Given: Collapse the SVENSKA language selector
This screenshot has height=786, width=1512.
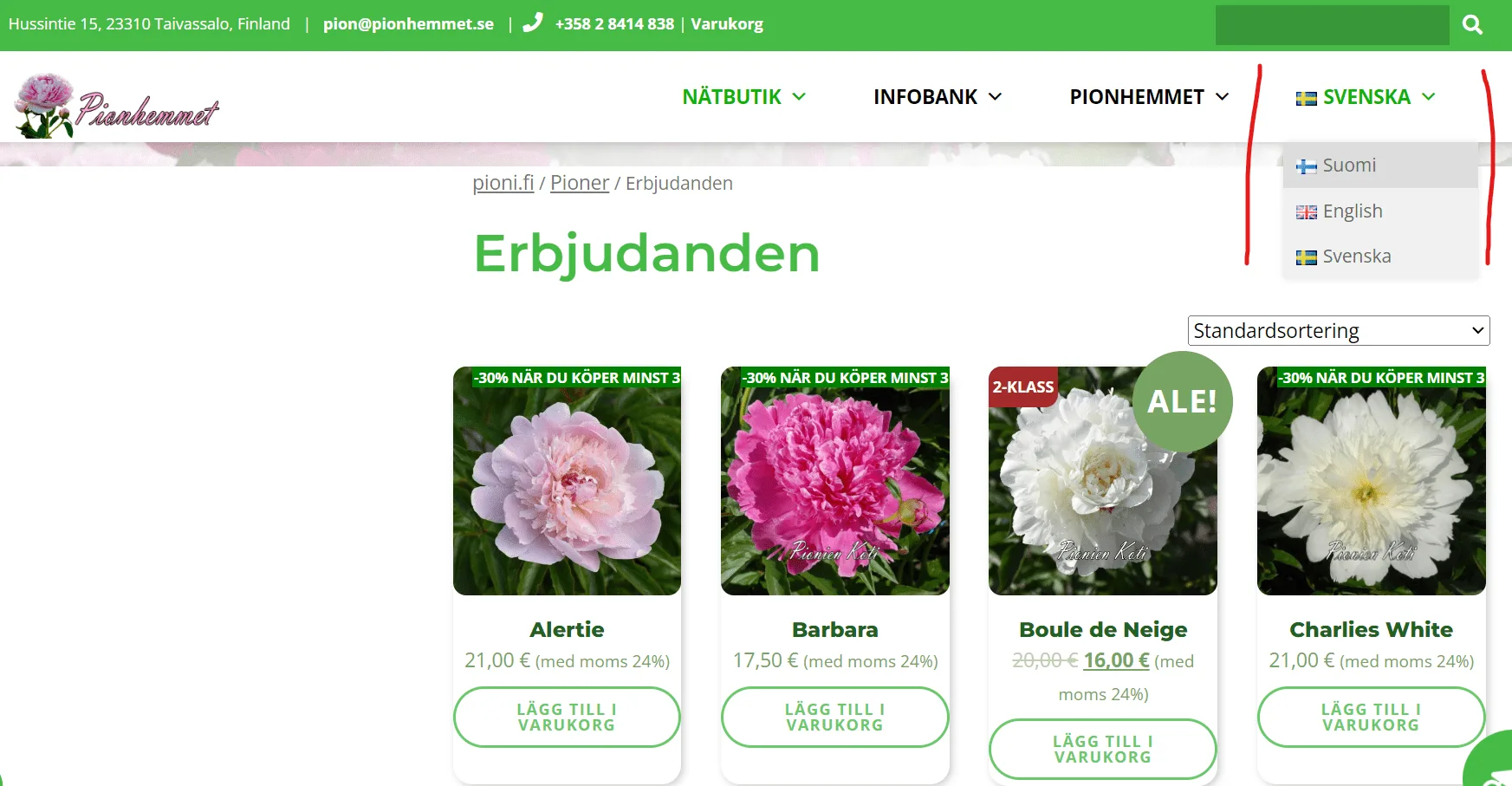Looking at the screenshot, I should tap(1366, 97).
